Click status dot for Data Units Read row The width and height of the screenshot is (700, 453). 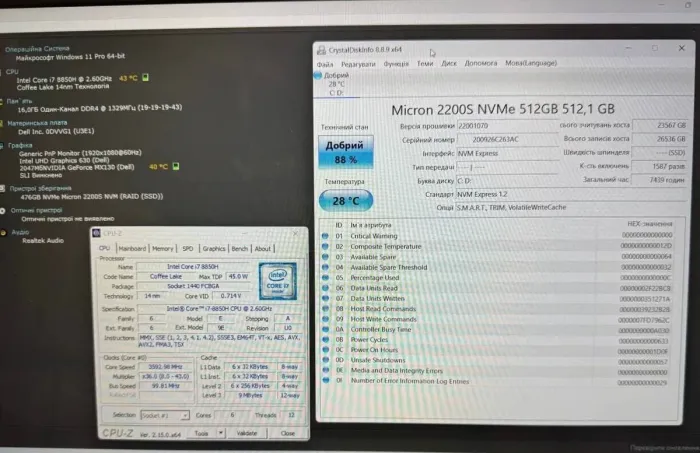click(x=325, y=288)
